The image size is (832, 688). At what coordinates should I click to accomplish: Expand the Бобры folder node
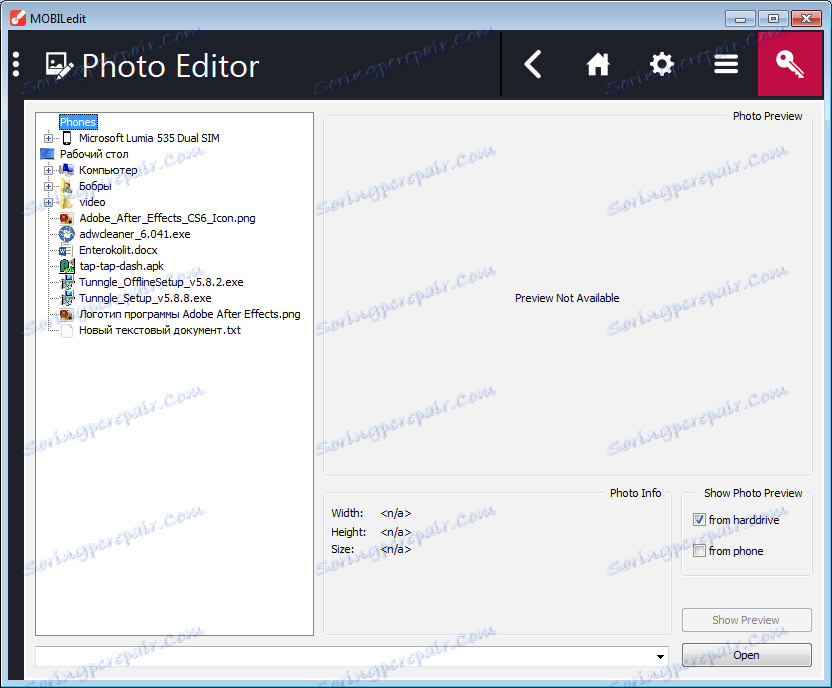pos(48,186)
